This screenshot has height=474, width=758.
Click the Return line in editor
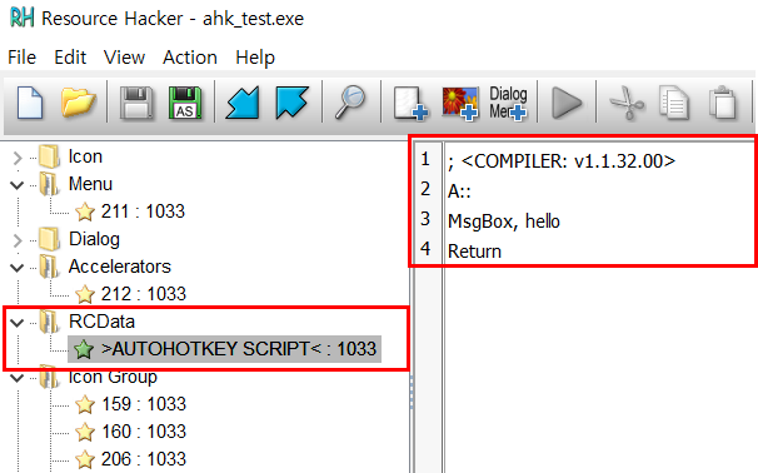pyautogui.click(x=475, y=251)
